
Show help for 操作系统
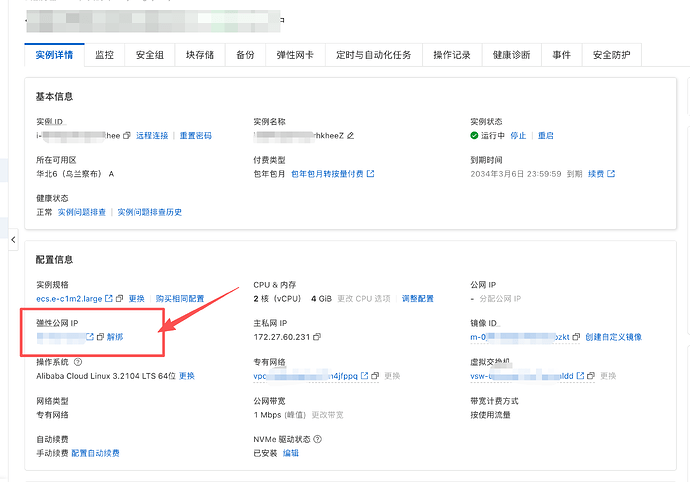tap(78, 362)
